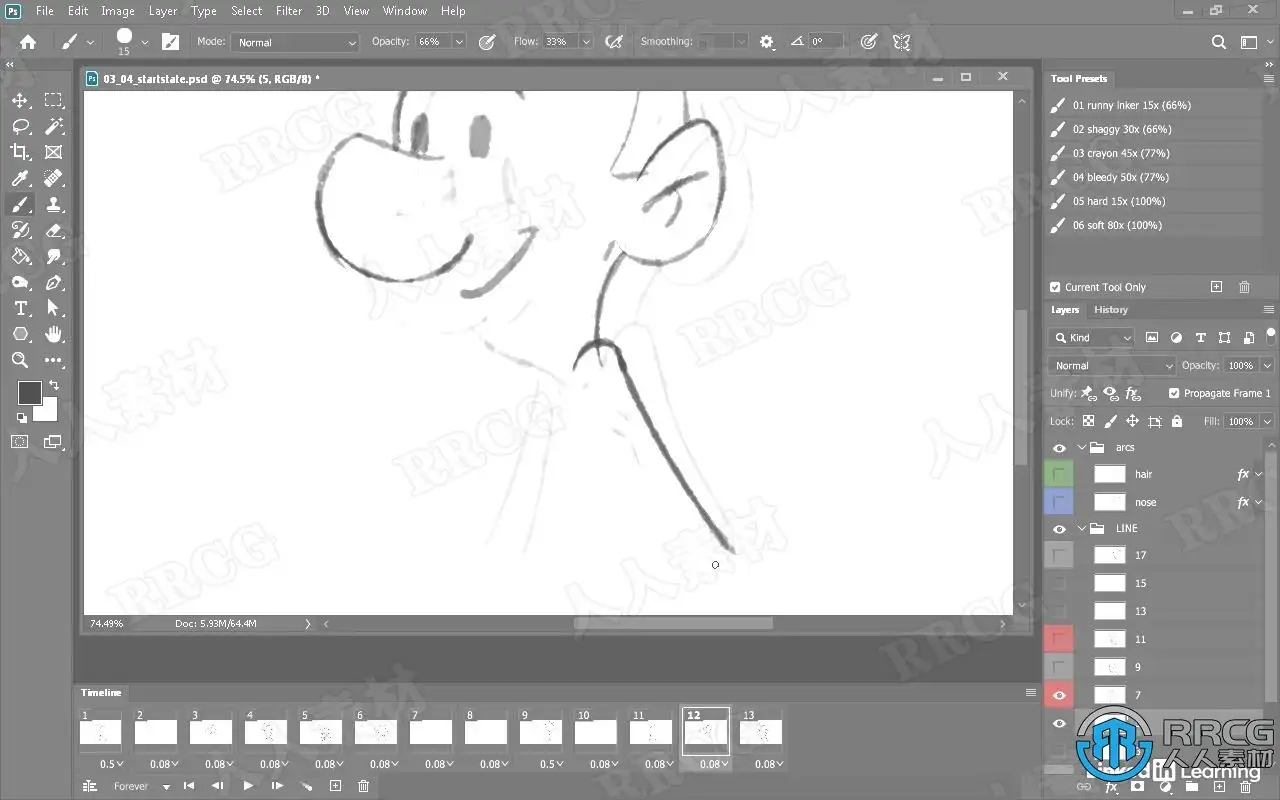Open the Filter menu
Screen dimensions: 1280x800
pos(289,11)
